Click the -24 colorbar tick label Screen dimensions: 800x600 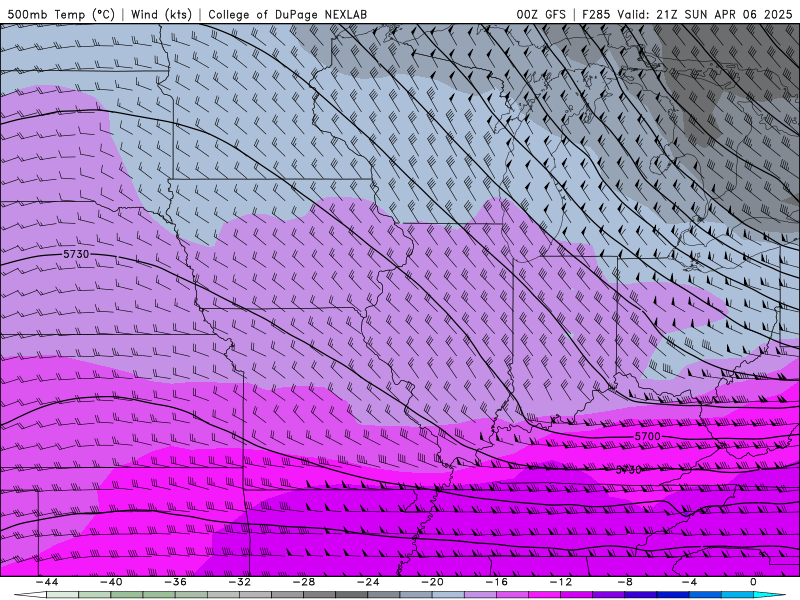368,582
